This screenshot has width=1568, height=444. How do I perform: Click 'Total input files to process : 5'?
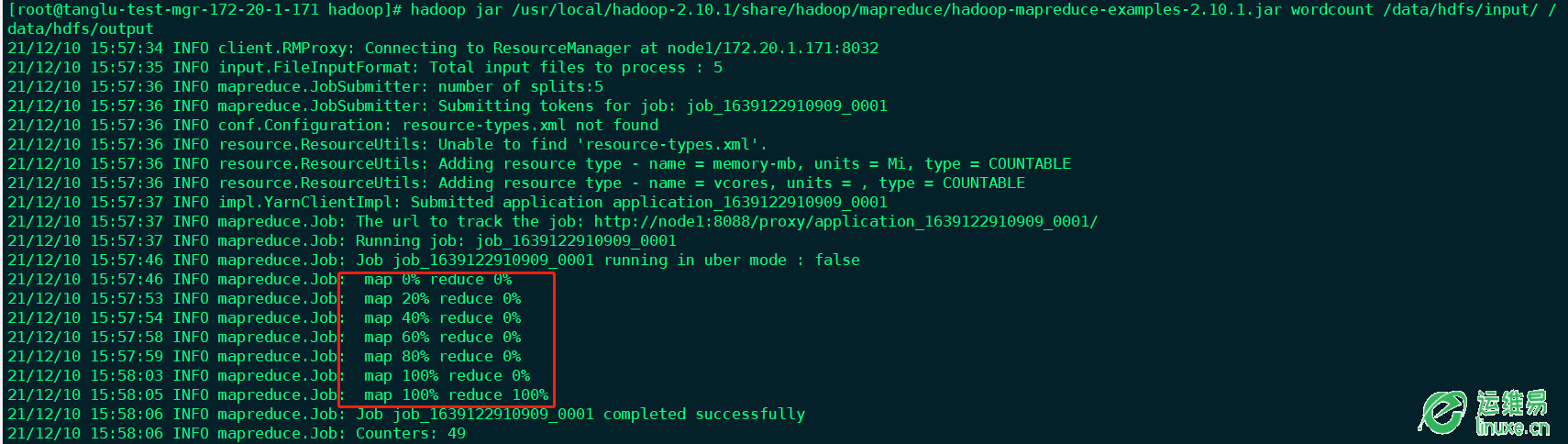pyautogui.click(x=576, y=68)
